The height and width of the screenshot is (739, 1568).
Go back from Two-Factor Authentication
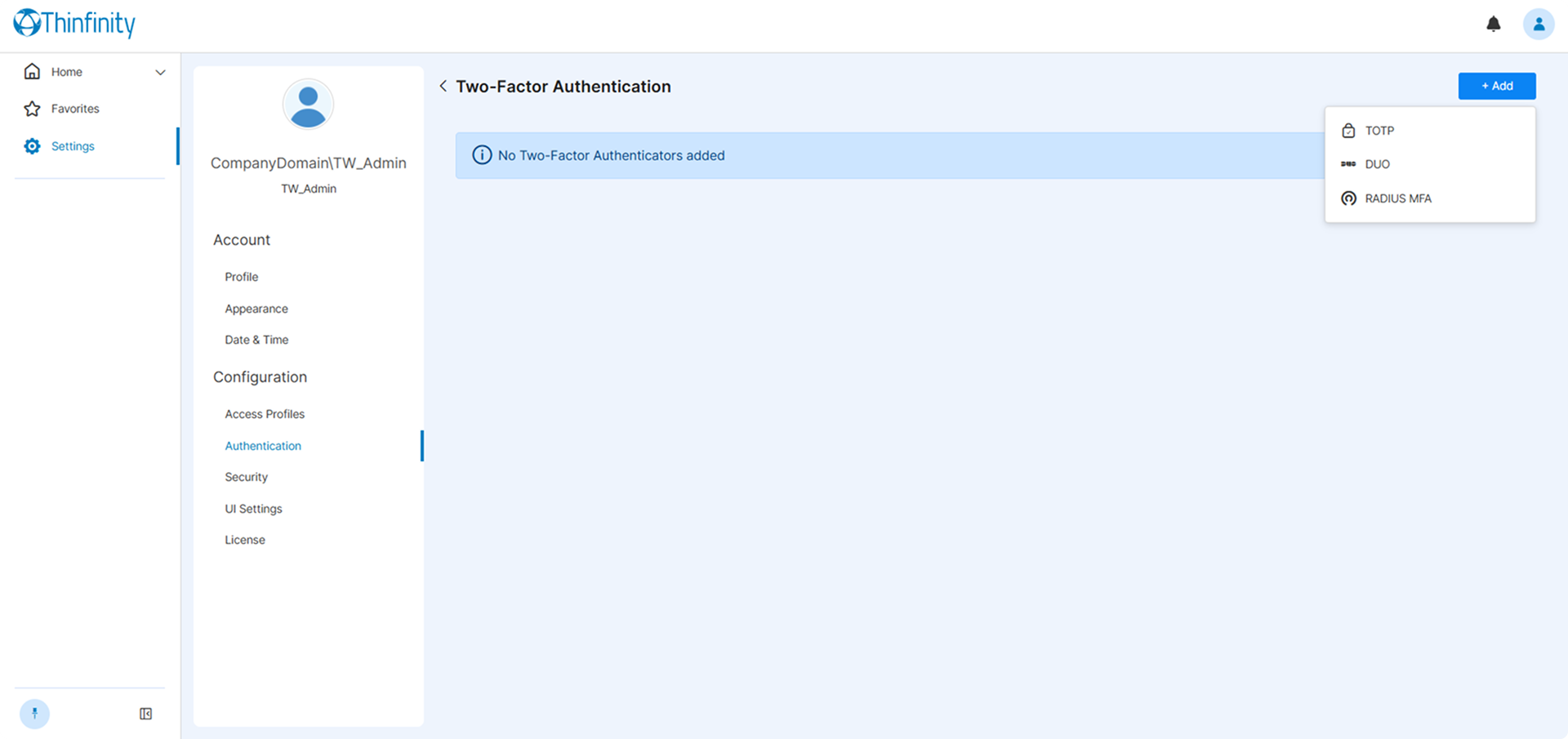[443, 86]
